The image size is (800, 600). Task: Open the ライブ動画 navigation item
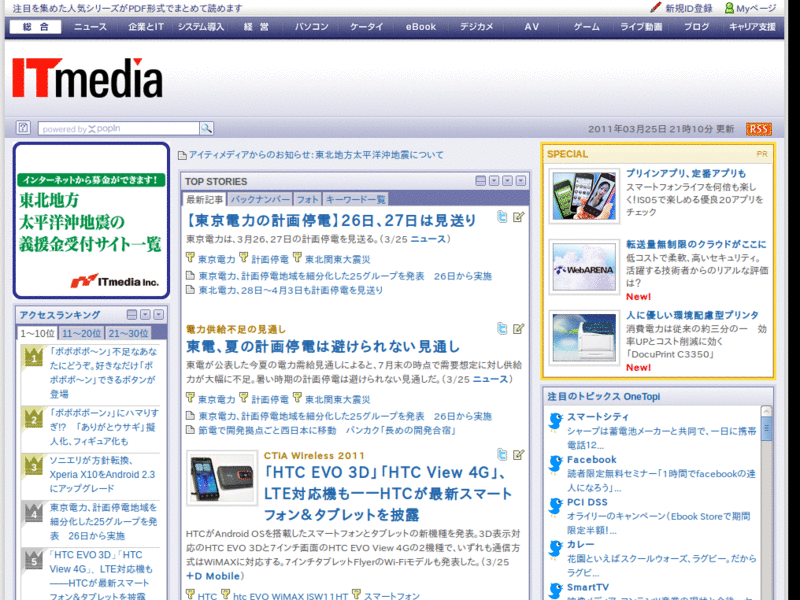[x=641, y=27]
